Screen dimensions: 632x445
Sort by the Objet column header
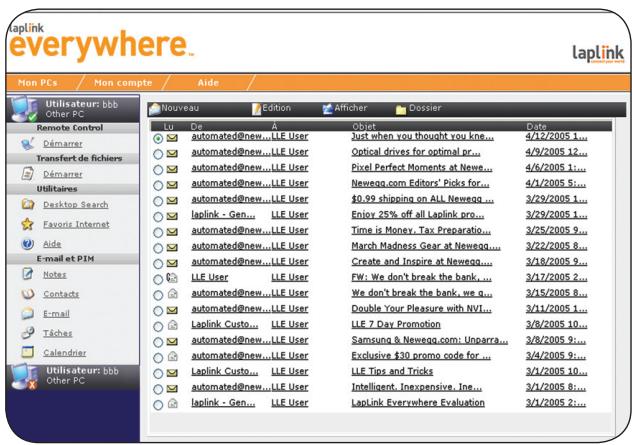point(364,127)
